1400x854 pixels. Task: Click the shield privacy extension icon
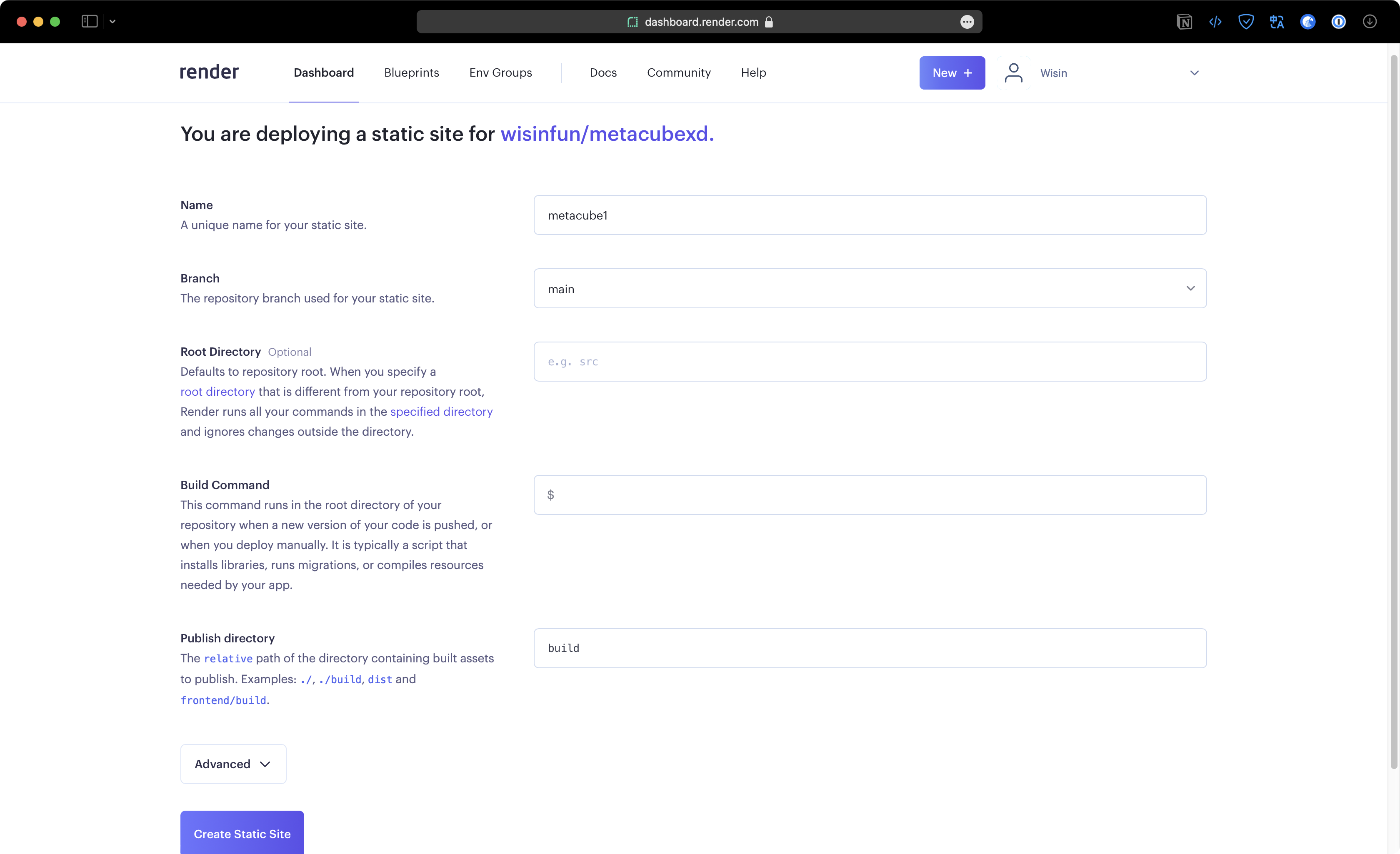pos(1246,22)
